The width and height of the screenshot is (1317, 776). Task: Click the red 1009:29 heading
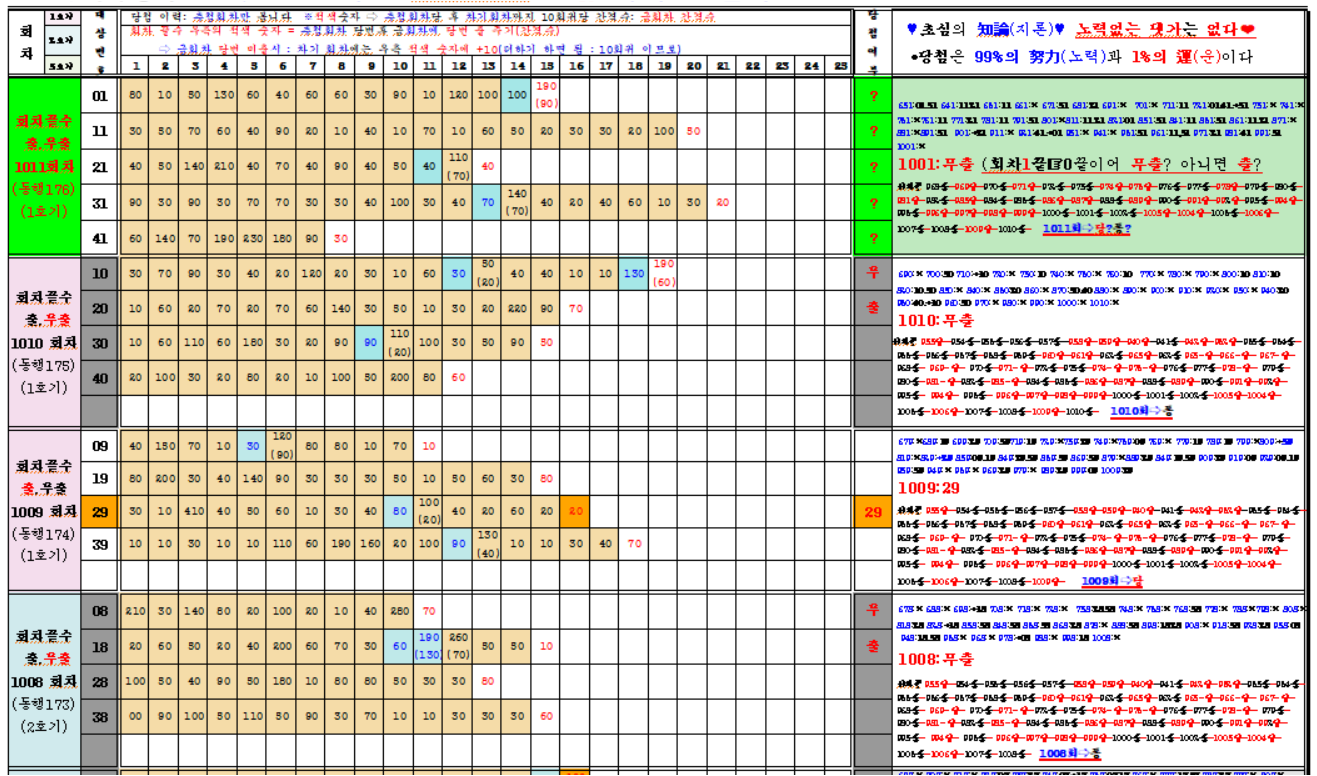pos(930,490)
